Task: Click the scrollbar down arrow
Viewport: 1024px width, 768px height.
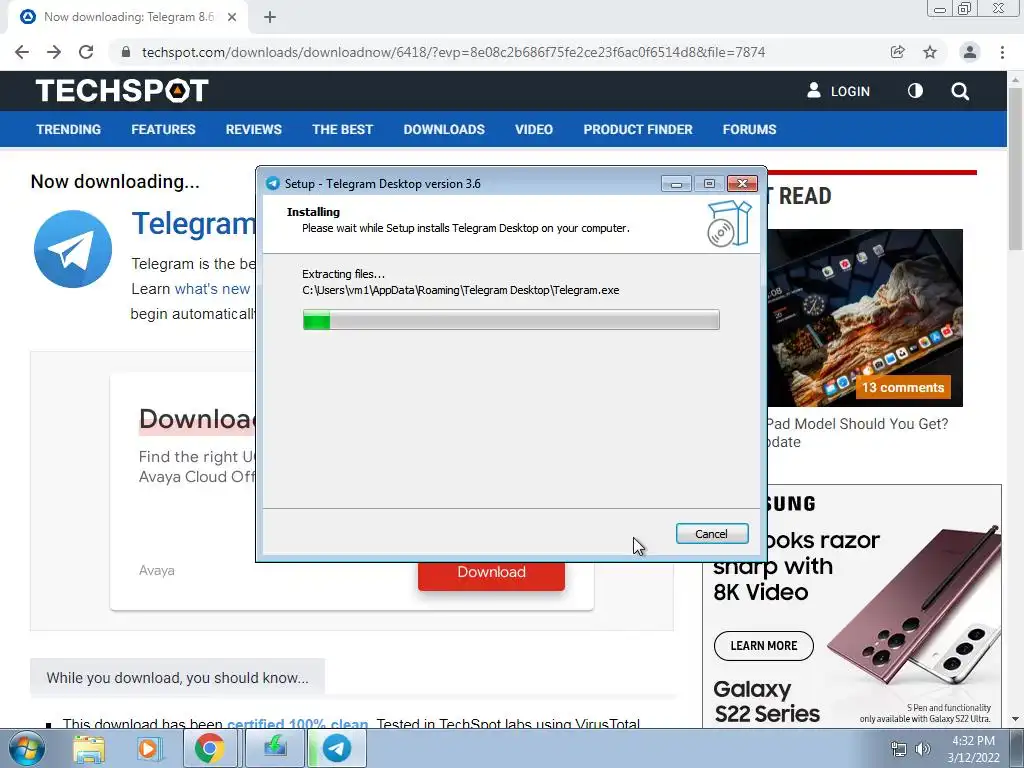Action: (x=1015, y=719)
